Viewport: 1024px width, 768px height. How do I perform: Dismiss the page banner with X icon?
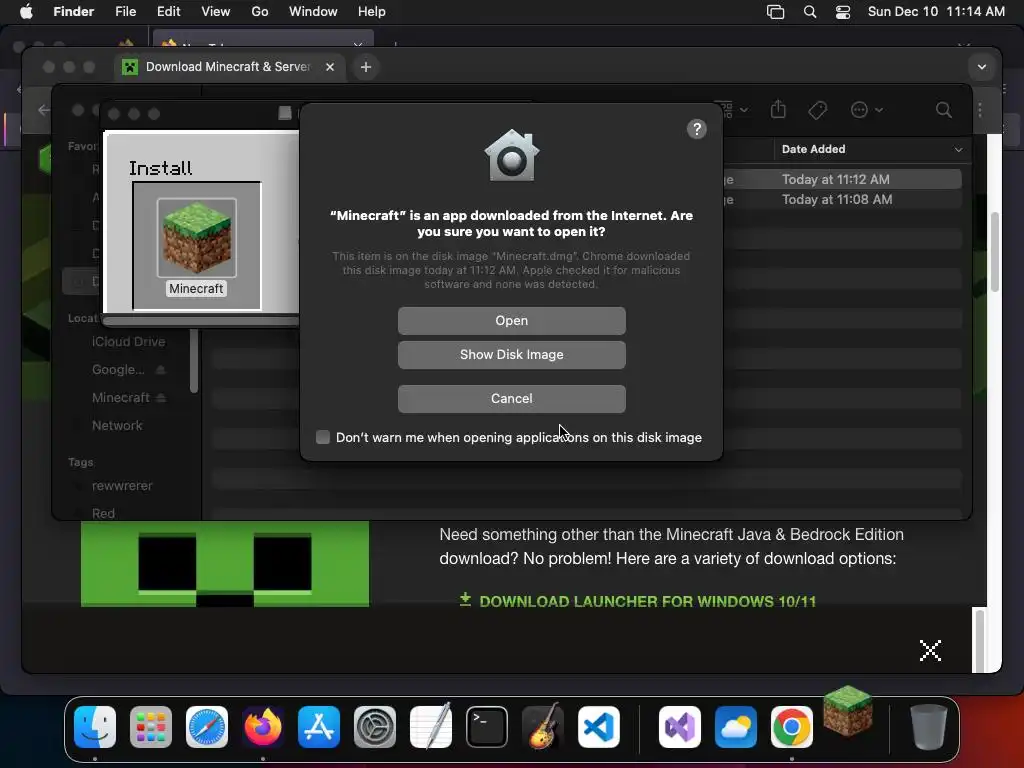click(930, 650)
